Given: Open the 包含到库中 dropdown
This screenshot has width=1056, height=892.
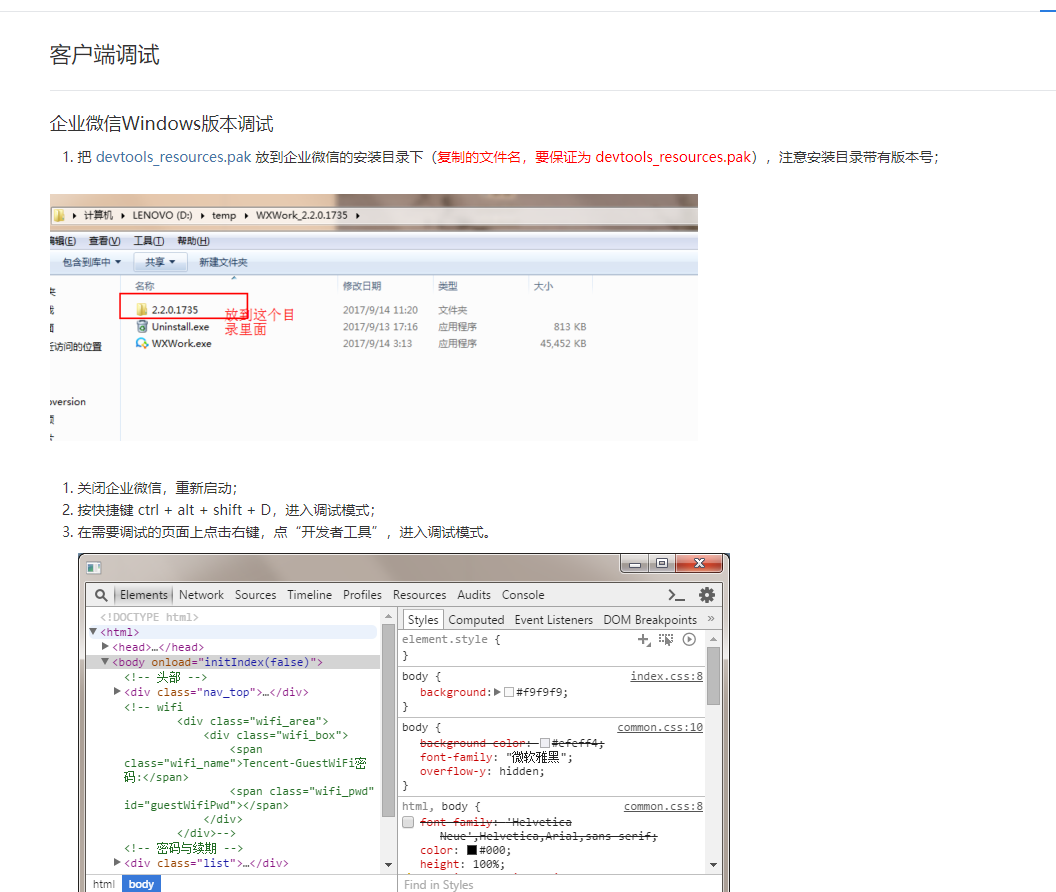Looking at the screenshot, I should [92, 262].
